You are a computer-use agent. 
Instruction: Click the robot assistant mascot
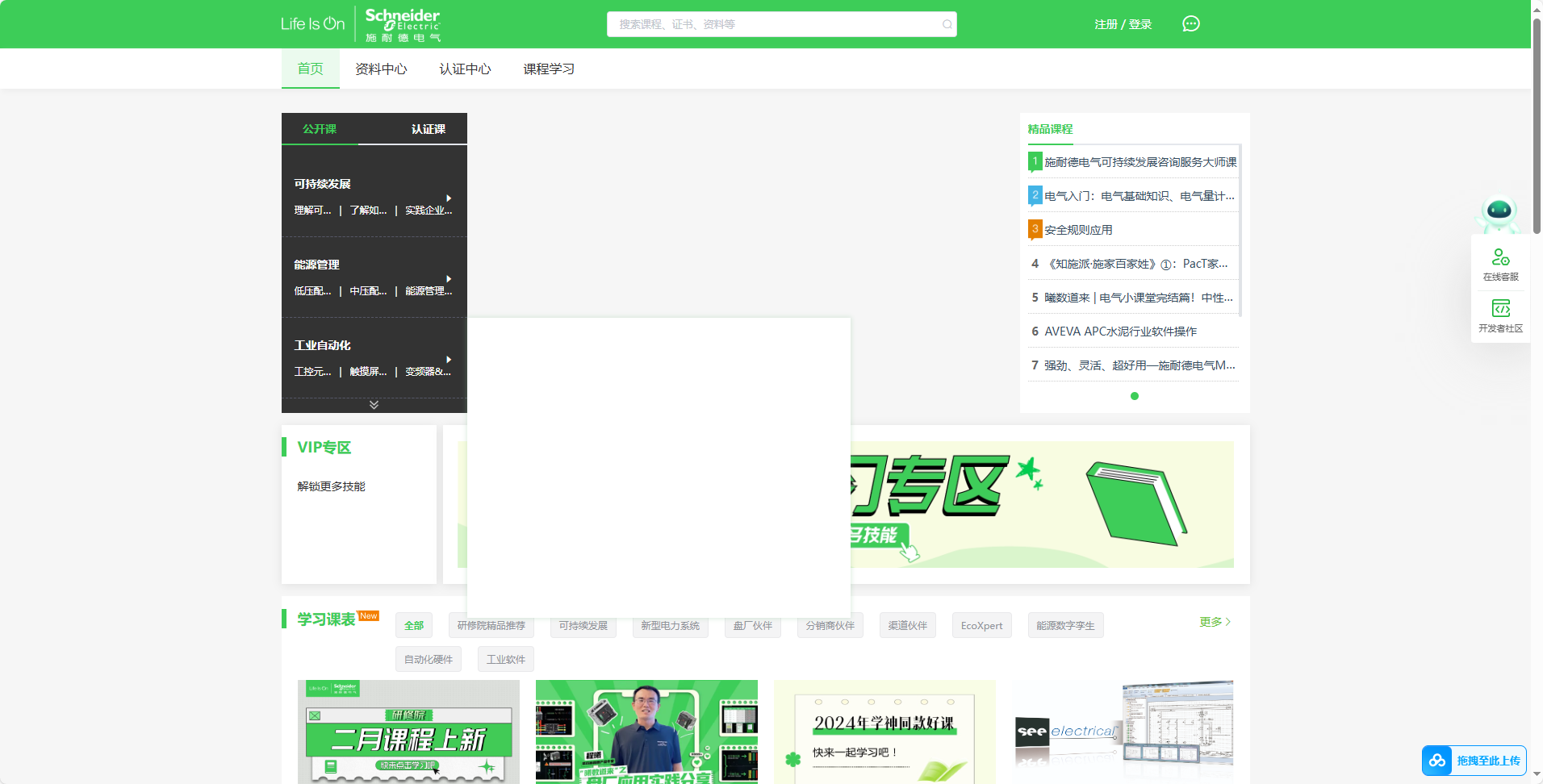click(x=1499, y=214)
